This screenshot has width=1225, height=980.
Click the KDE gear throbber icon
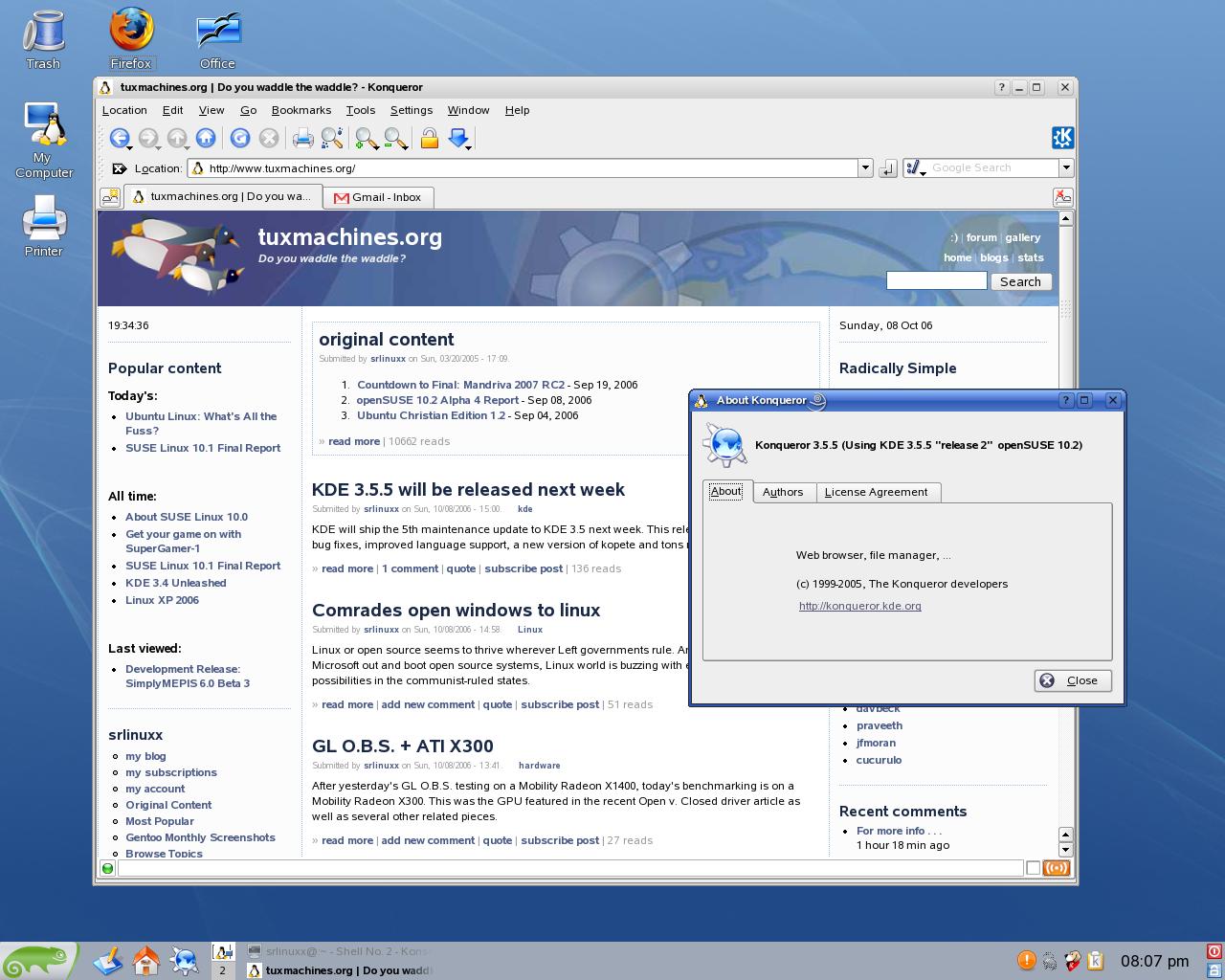click(x=1062, y=138)
